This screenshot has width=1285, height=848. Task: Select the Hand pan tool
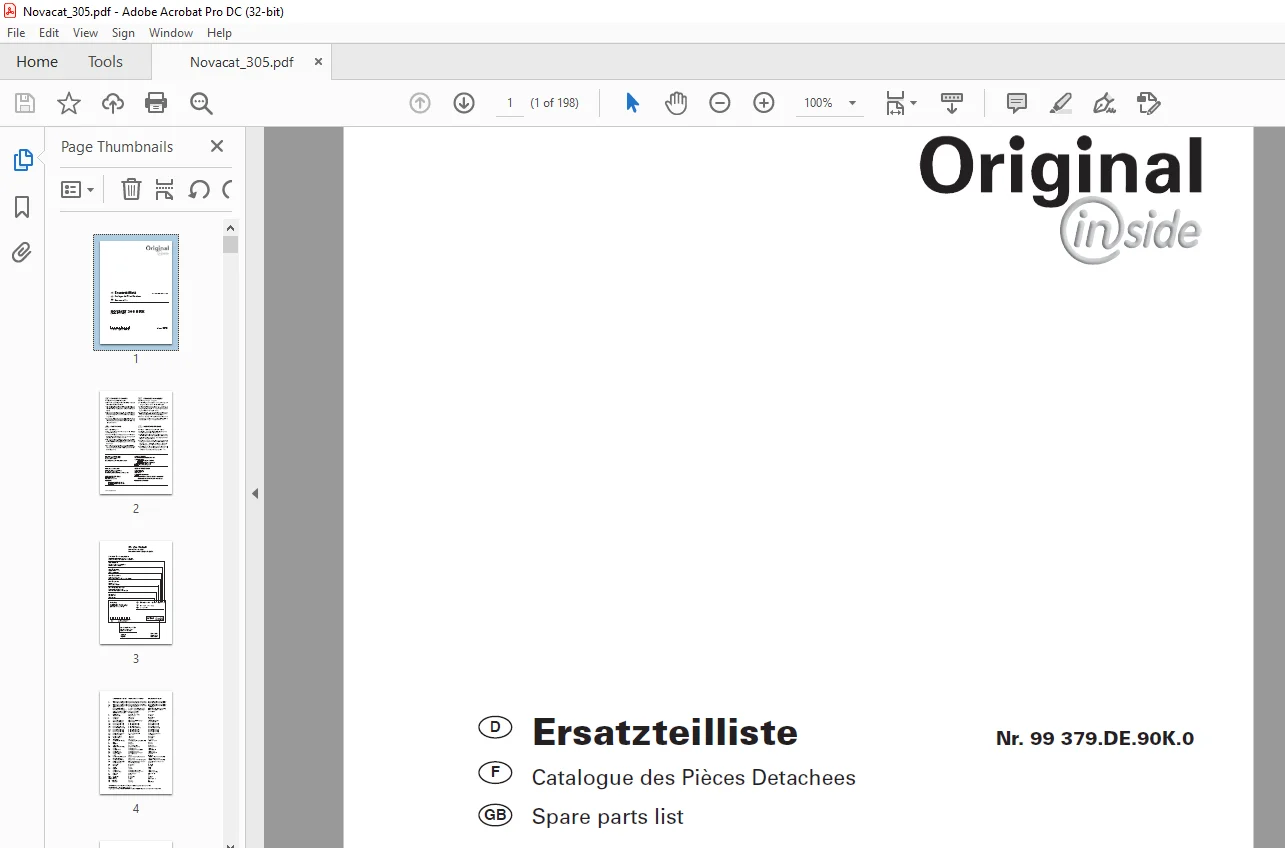(676, 103)
